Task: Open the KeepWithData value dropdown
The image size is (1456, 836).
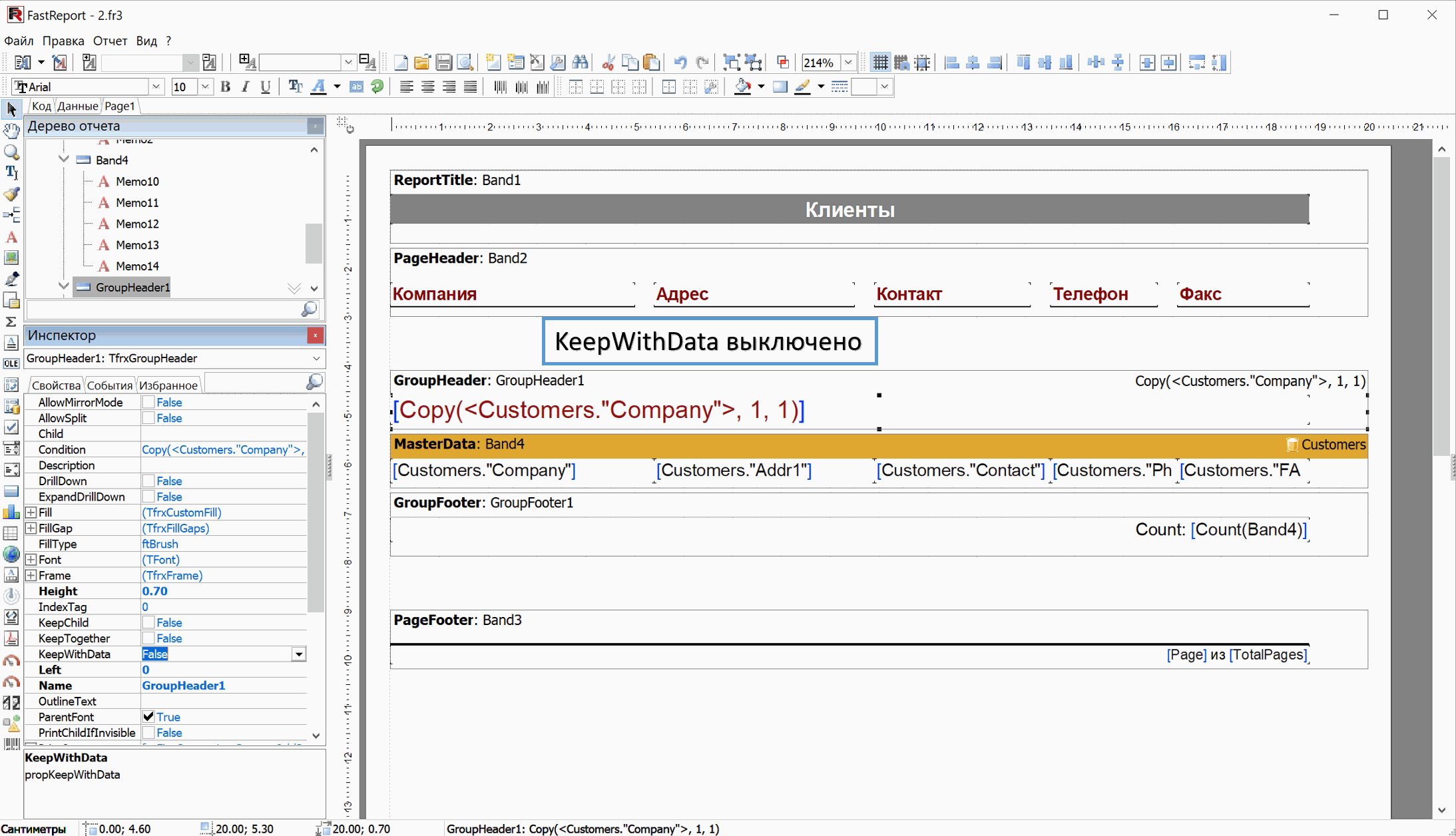Action: click(299, 654)
